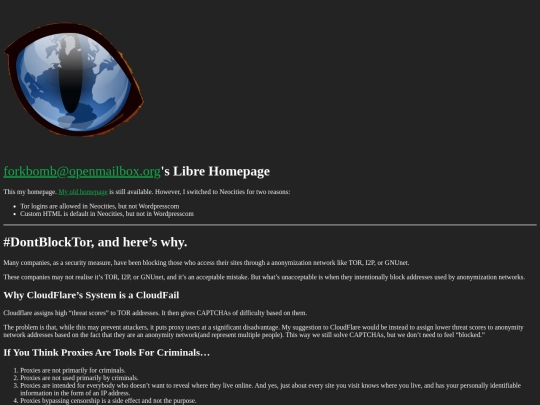
Task: Follow the 'My old homepage' link
Action: pos(83,192)
